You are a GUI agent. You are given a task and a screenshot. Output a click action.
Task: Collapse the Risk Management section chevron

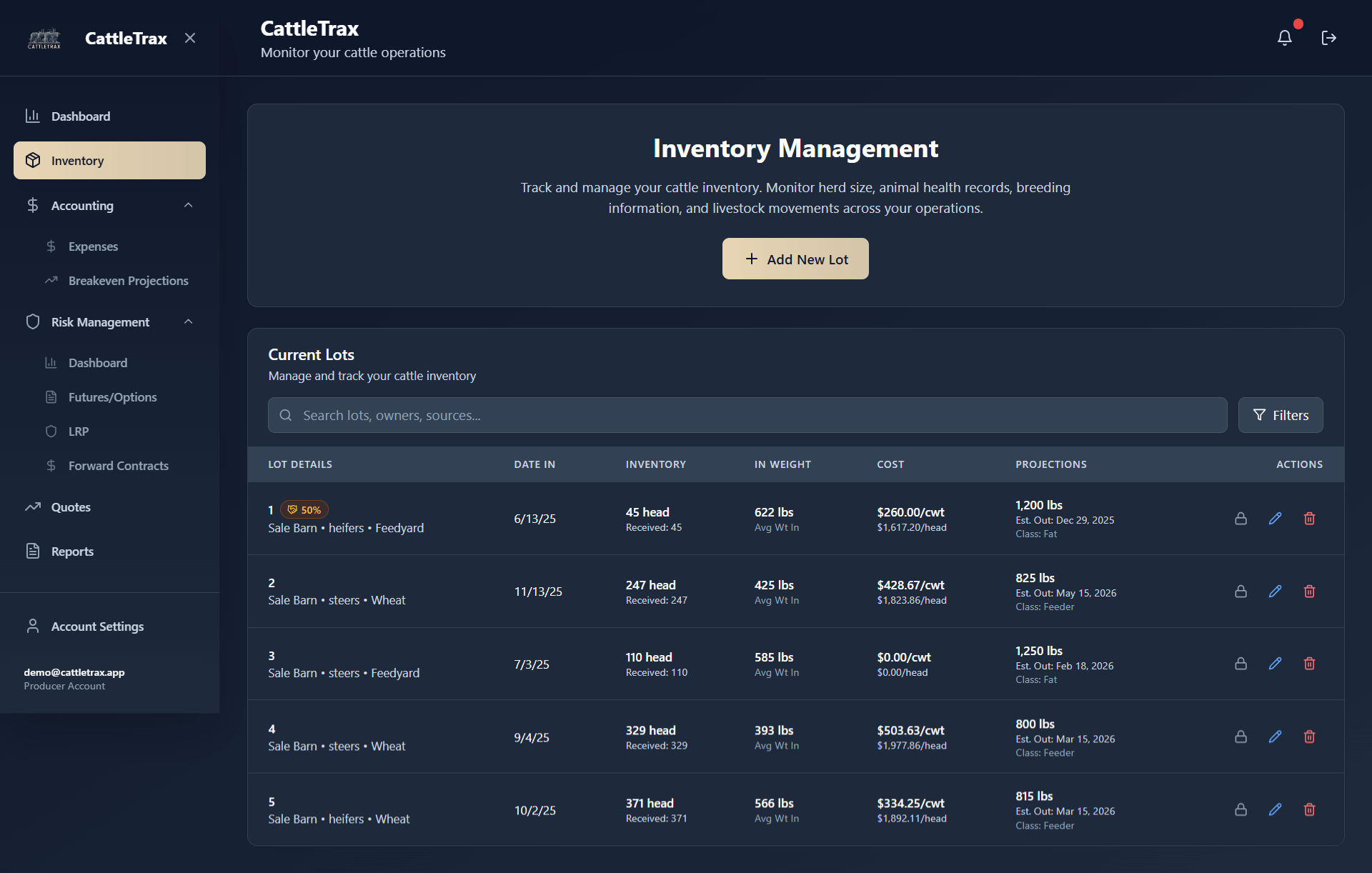[x=189, y=322]
